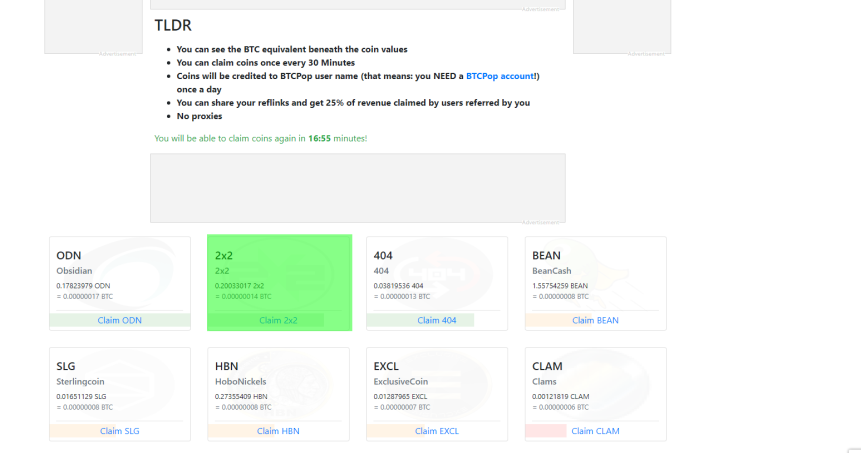The height and width of the screenshot is (453, 861).
Task: Click the 0.00000017 BTC value
Action: 85,297
